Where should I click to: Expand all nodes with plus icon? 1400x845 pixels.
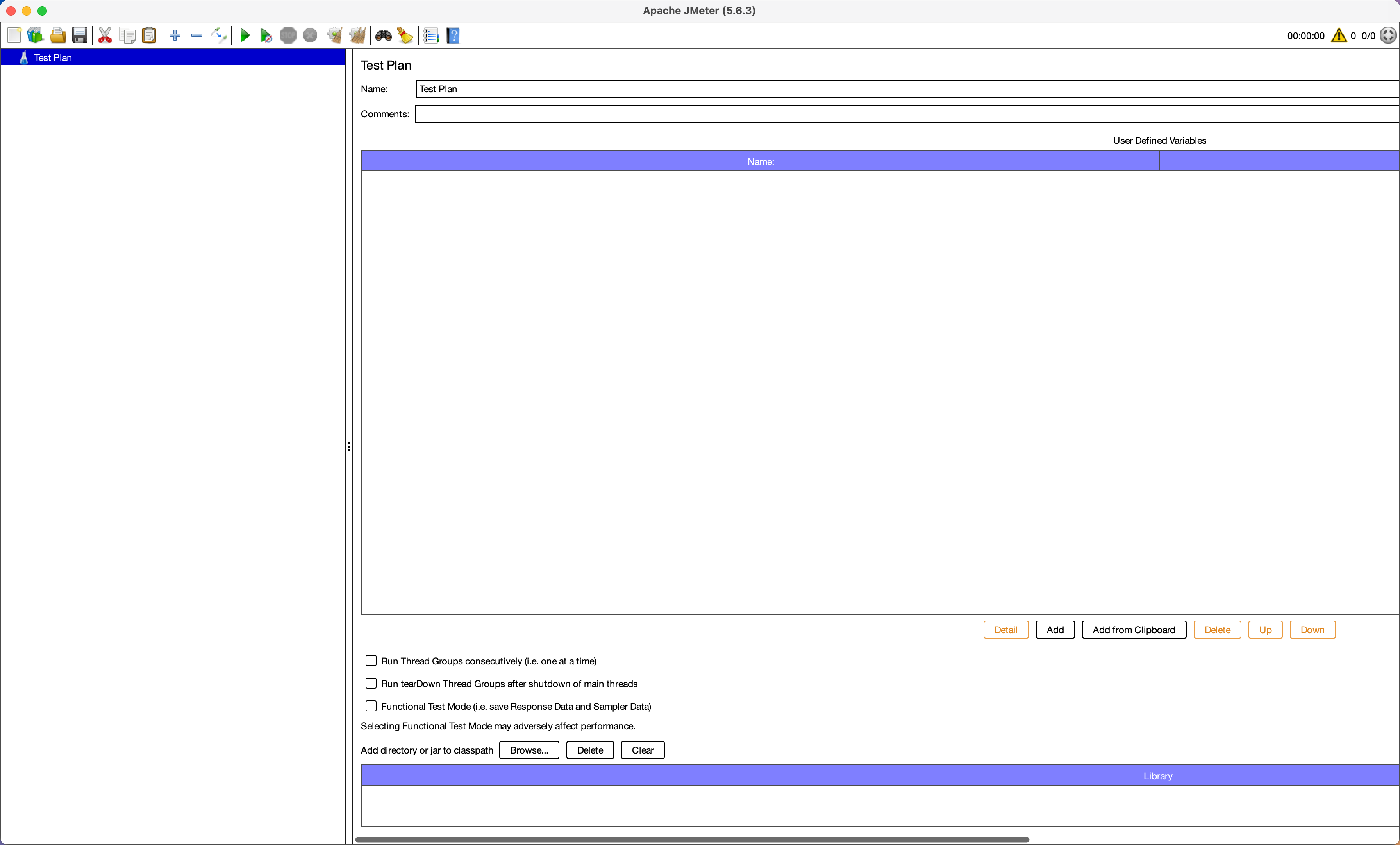175,35
